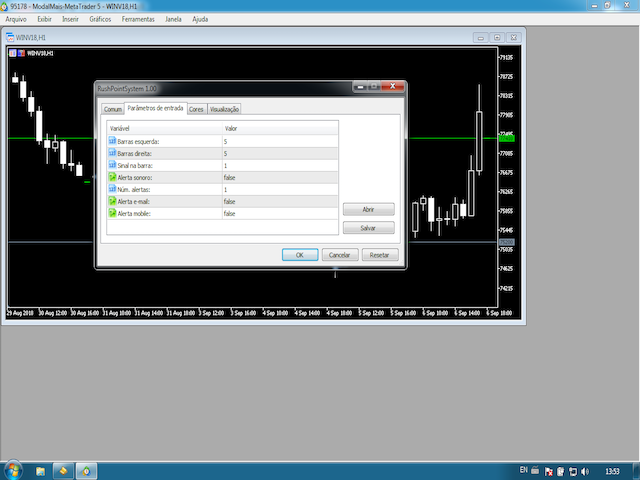Click the one-click trading icon on chart
640x480 pixels.
pyautogui.click(x=13, y=53)
